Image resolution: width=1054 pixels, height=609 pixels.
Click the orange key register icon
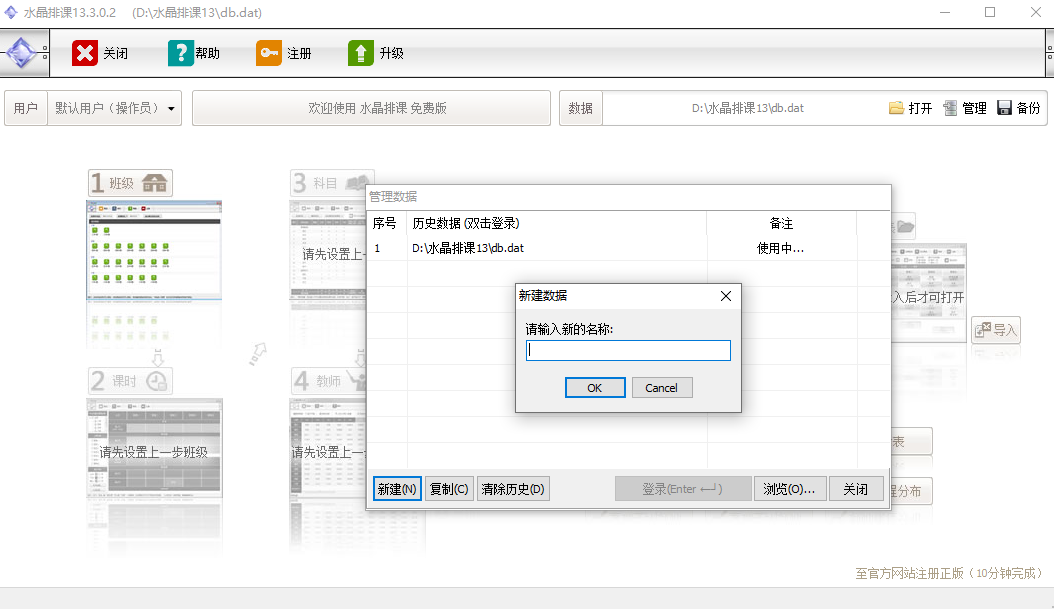pos(269,53)
